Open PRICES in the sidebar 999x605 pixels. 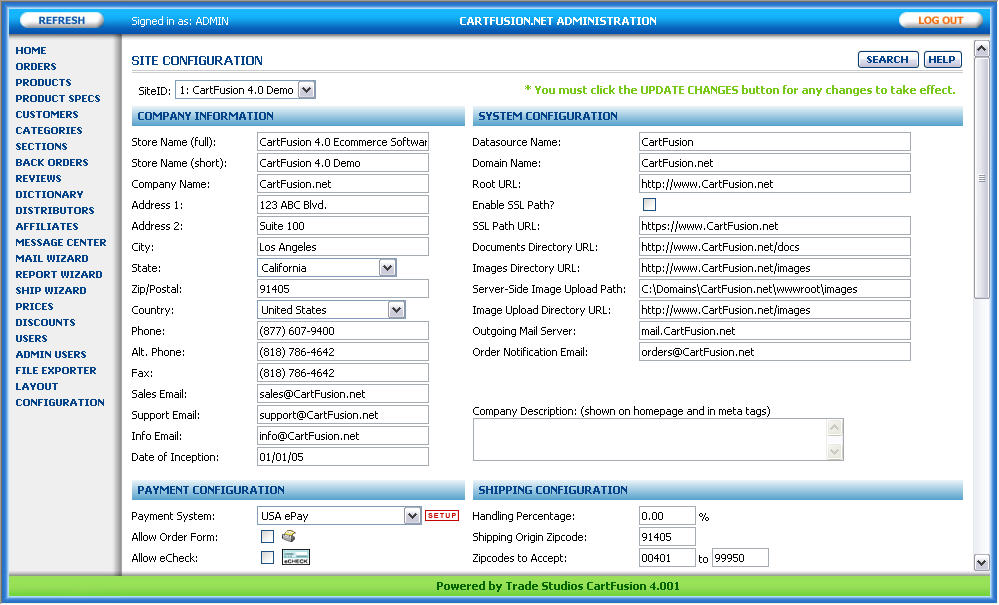point(34,306)
